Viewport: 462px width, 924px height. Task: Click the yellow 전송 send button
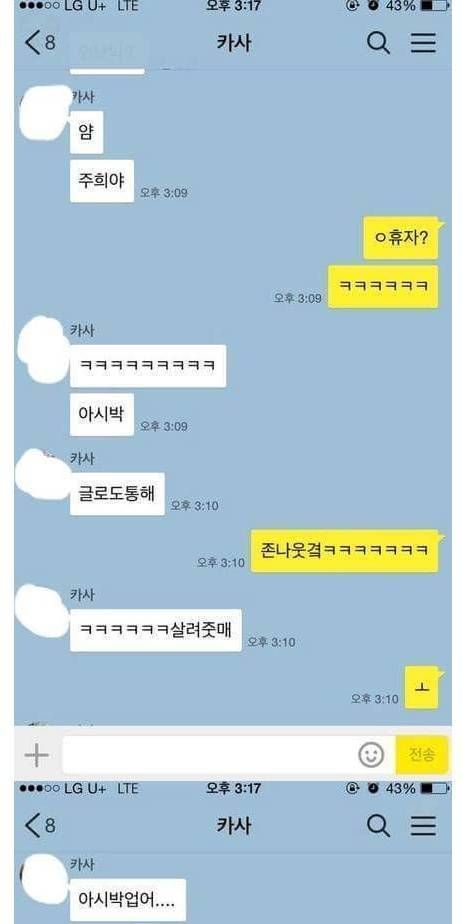click(x=422, y=755)
